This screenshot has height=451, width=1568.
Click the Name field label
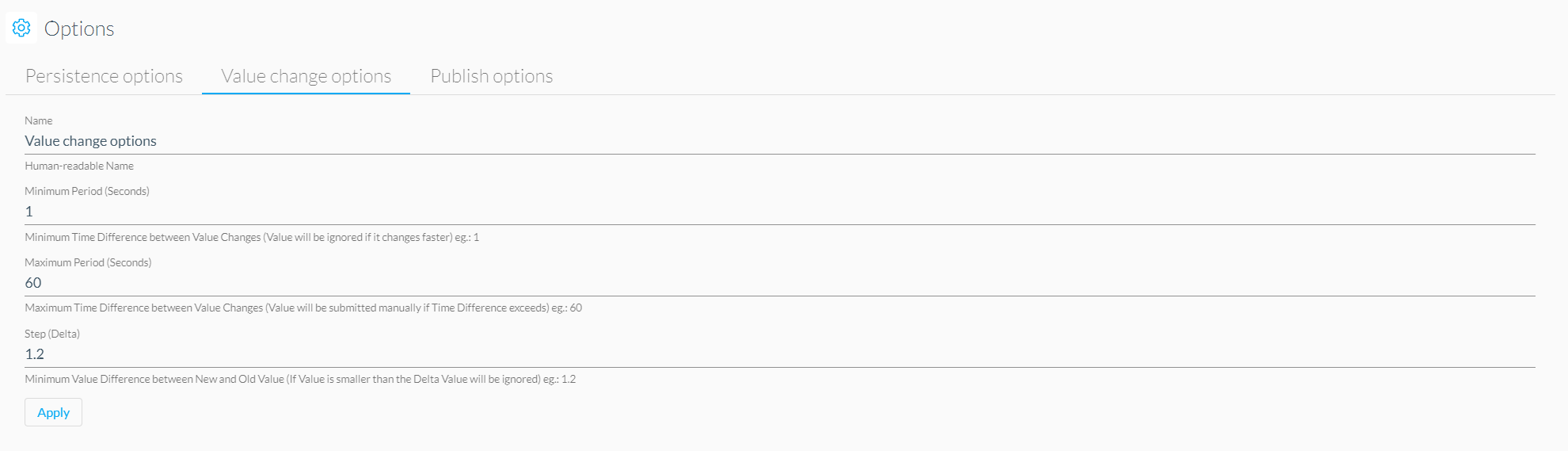pos(39,120)
